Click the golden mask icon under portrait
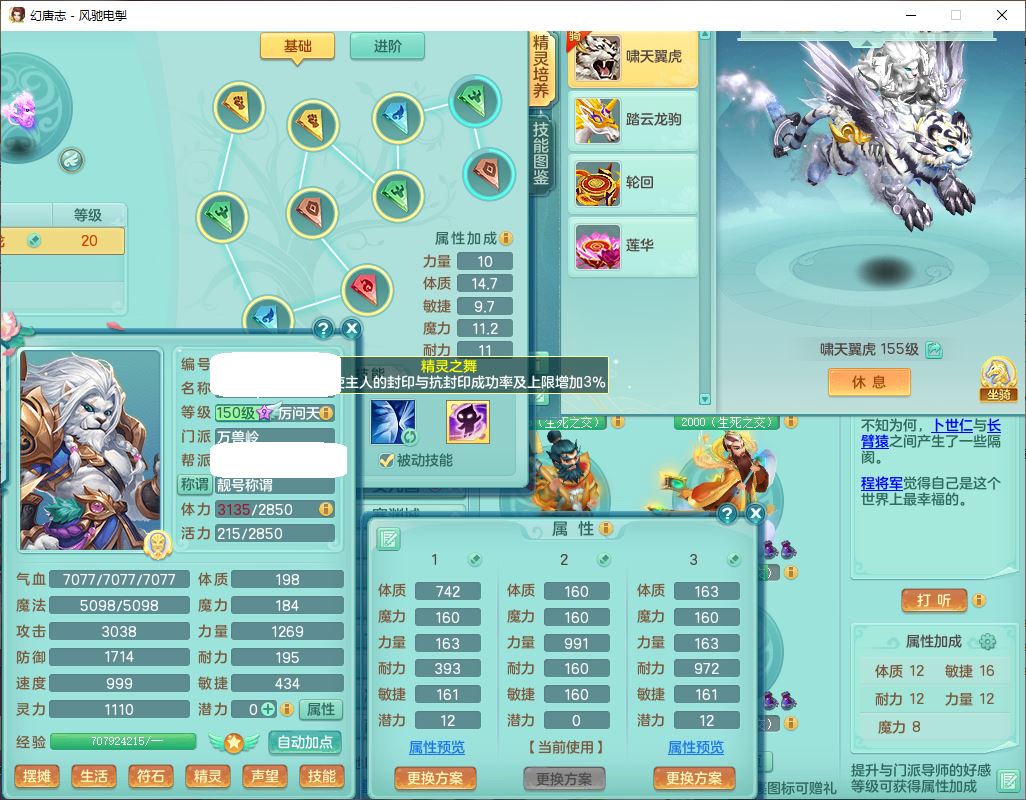Image resolution: width=1026 pixels, height=800 pixels. (x=157, y=544)
